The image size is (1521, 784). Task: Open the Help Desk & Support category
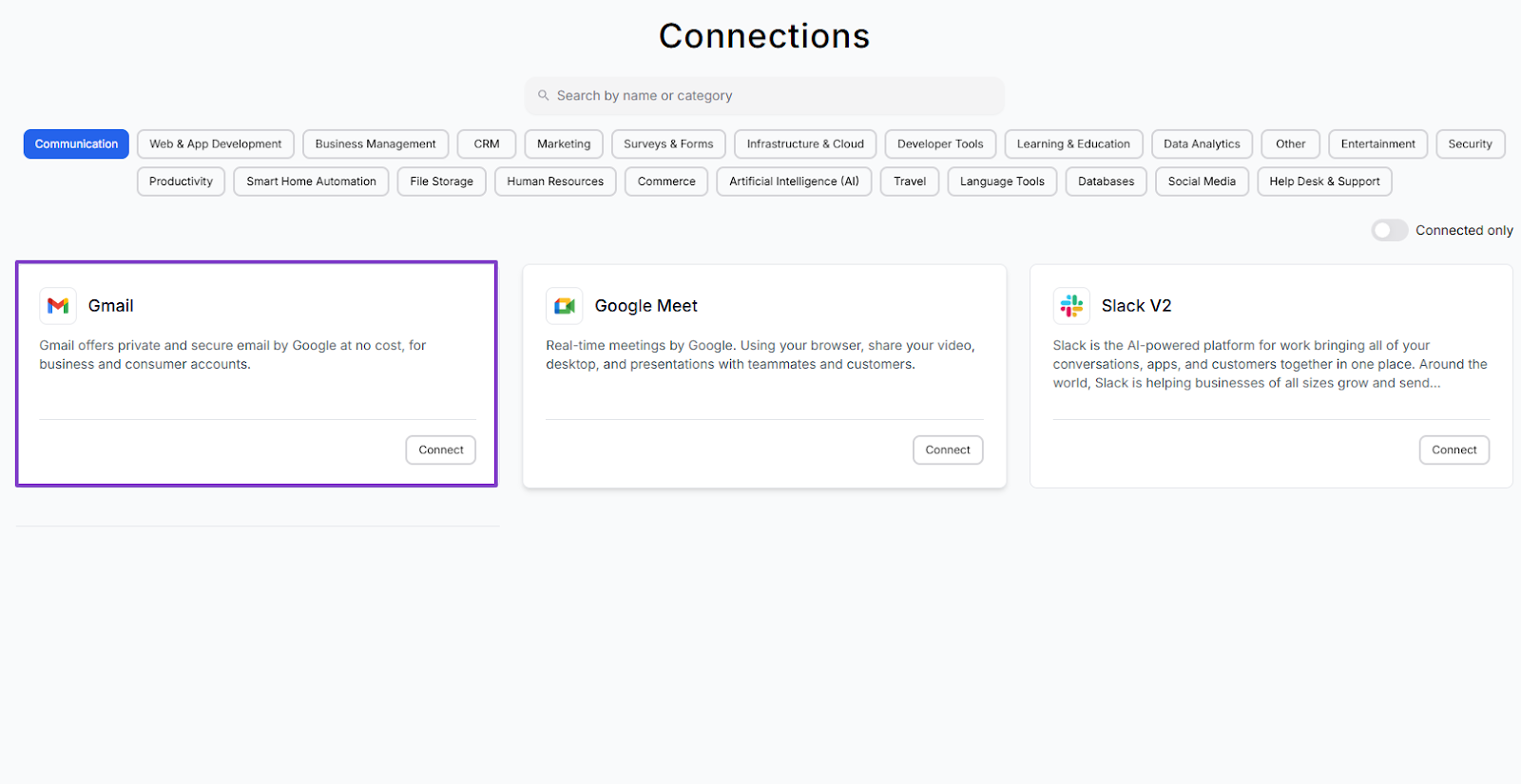[x=1324, y=182]
